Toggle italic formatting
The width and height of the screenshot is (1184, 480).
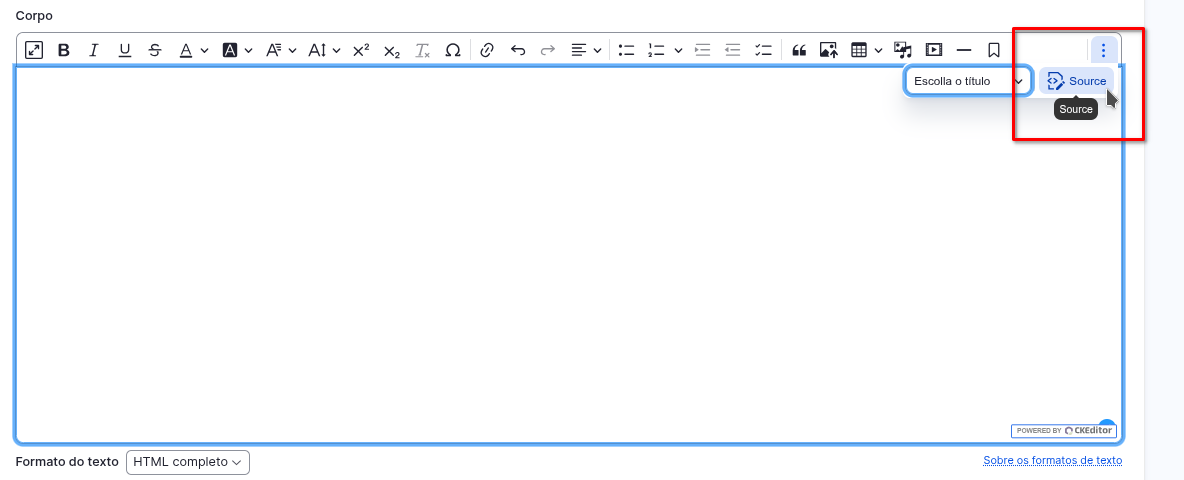(x=94, y=50)
